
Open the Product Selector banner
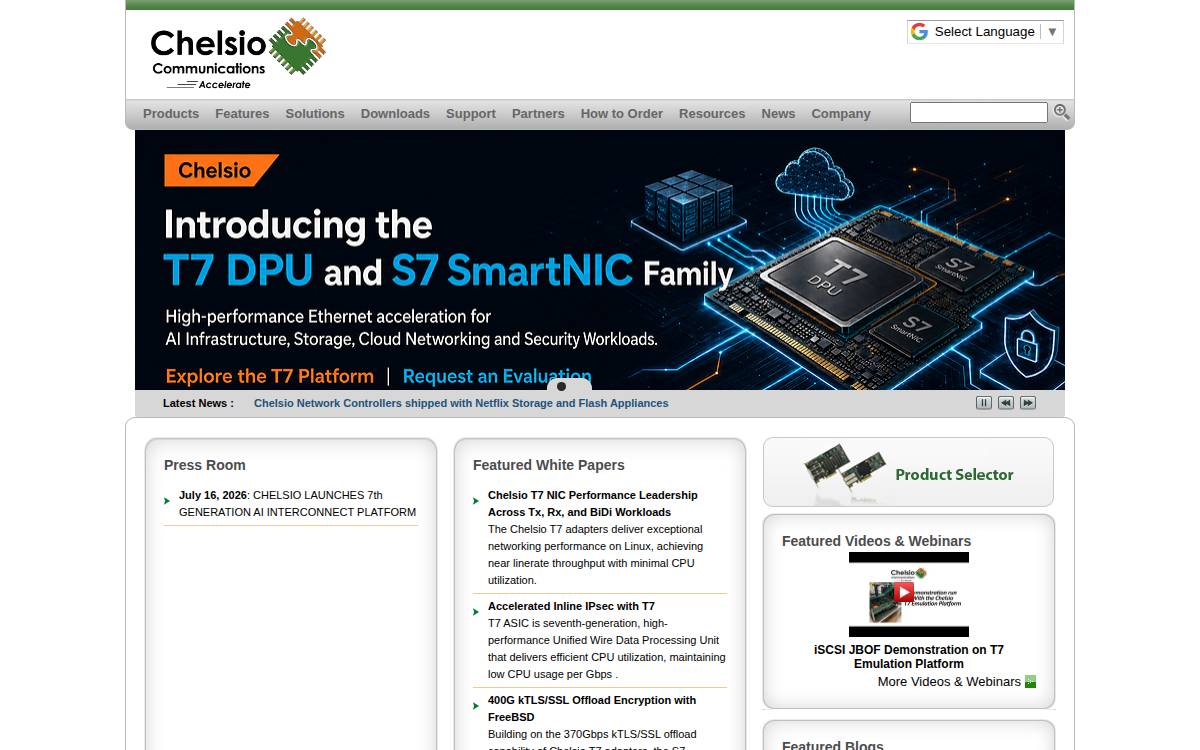pyautogui.click(x=908, y=472)
